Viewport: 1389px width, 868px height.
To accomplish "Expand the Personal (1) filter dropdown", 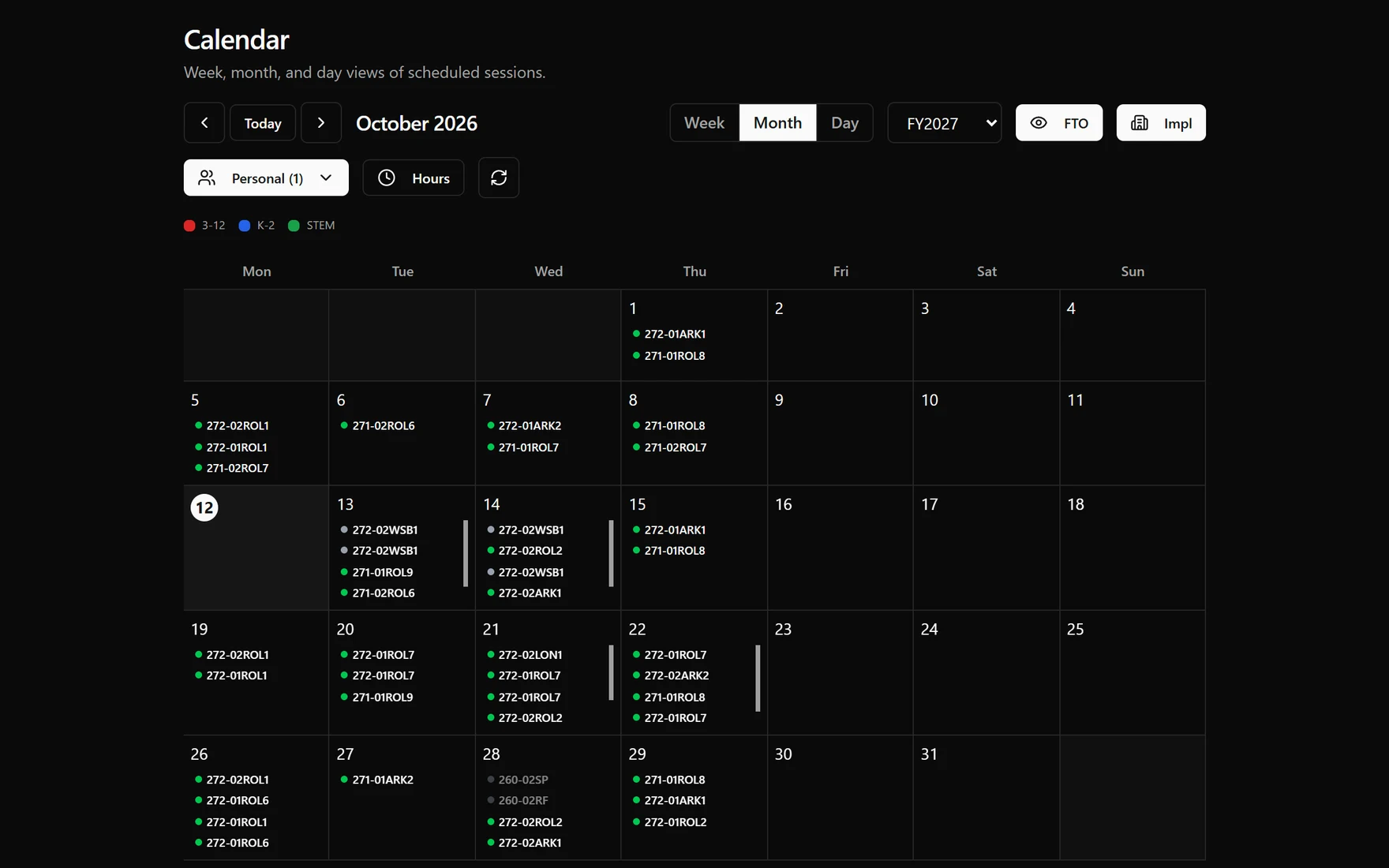I will coord(266,178).
